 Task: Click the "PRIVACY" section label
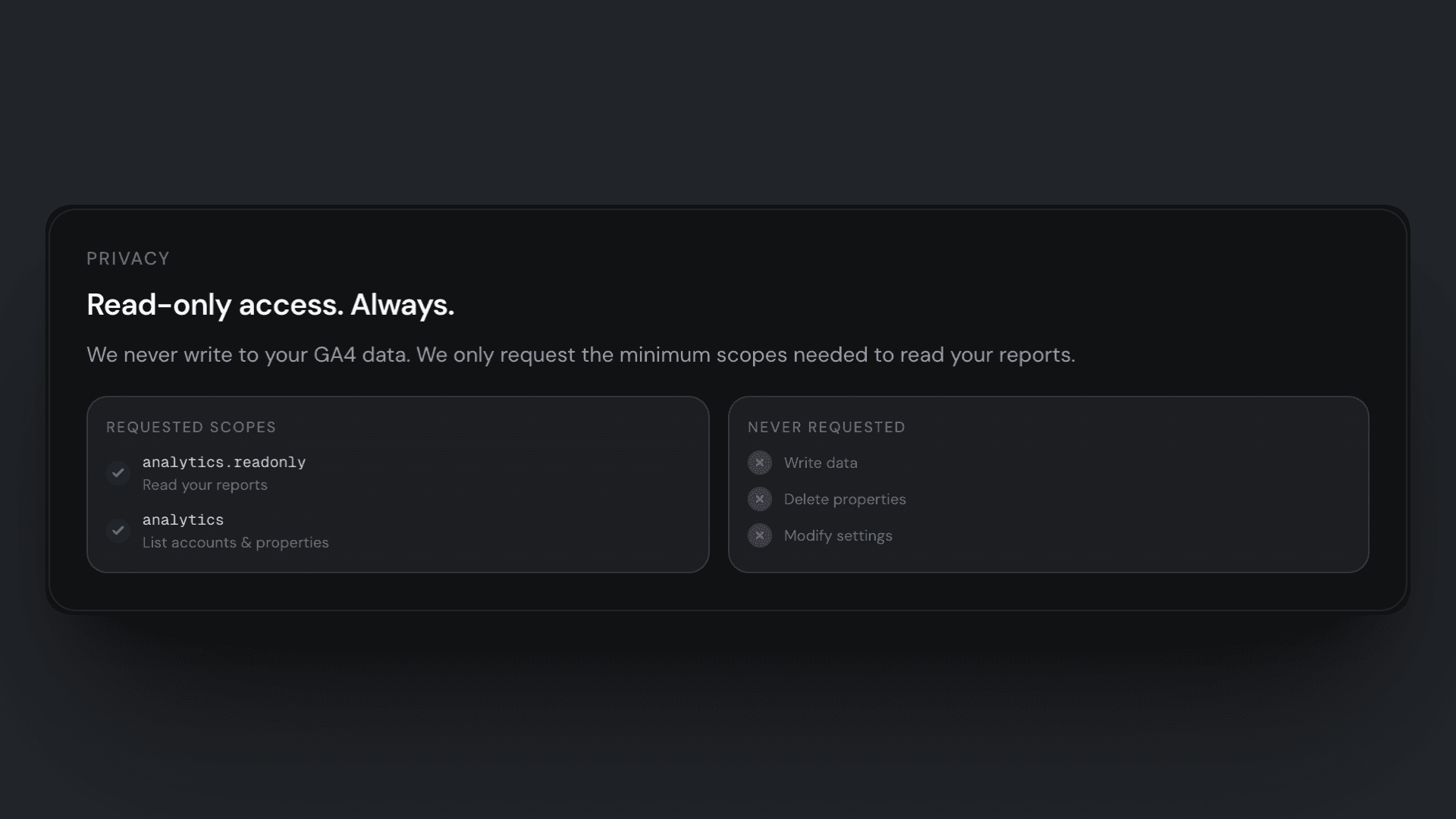coord(128,259)
